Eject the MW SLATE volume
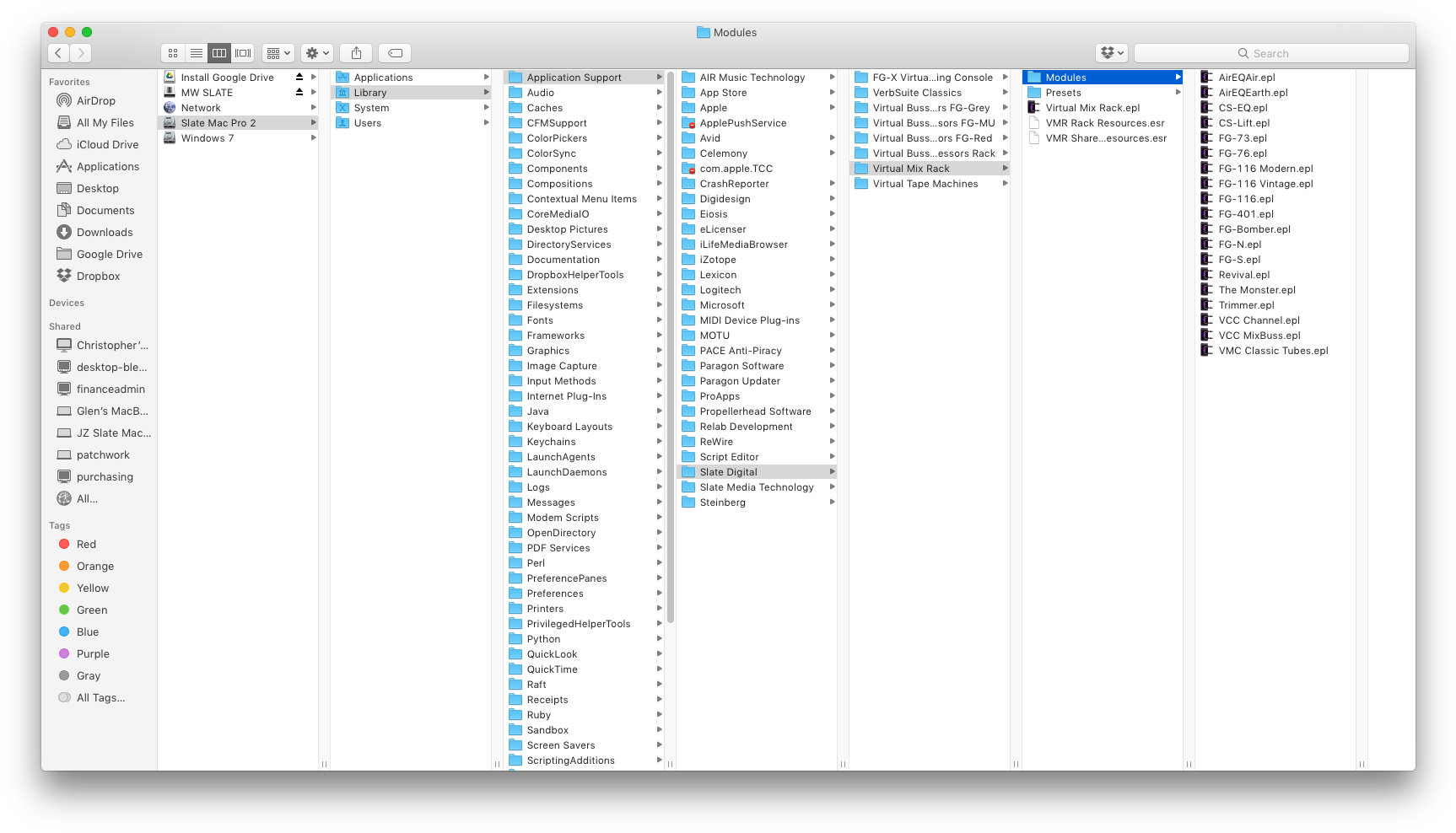1456x833 pixels. point(299,92)
